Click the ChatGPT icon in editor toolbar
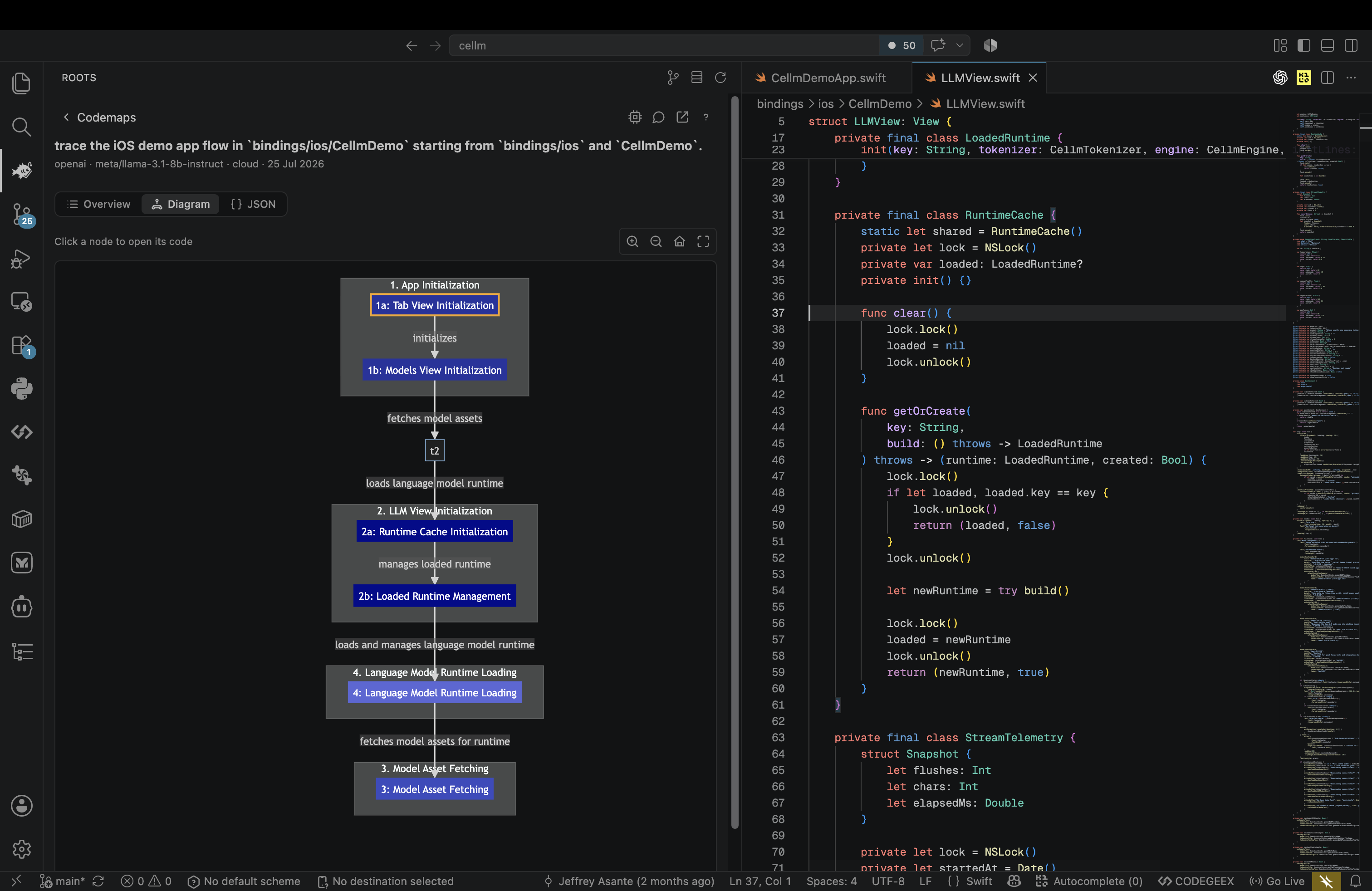This screenshot has height=891, width=1372. pyautogui.click(x=1280, y=77)
